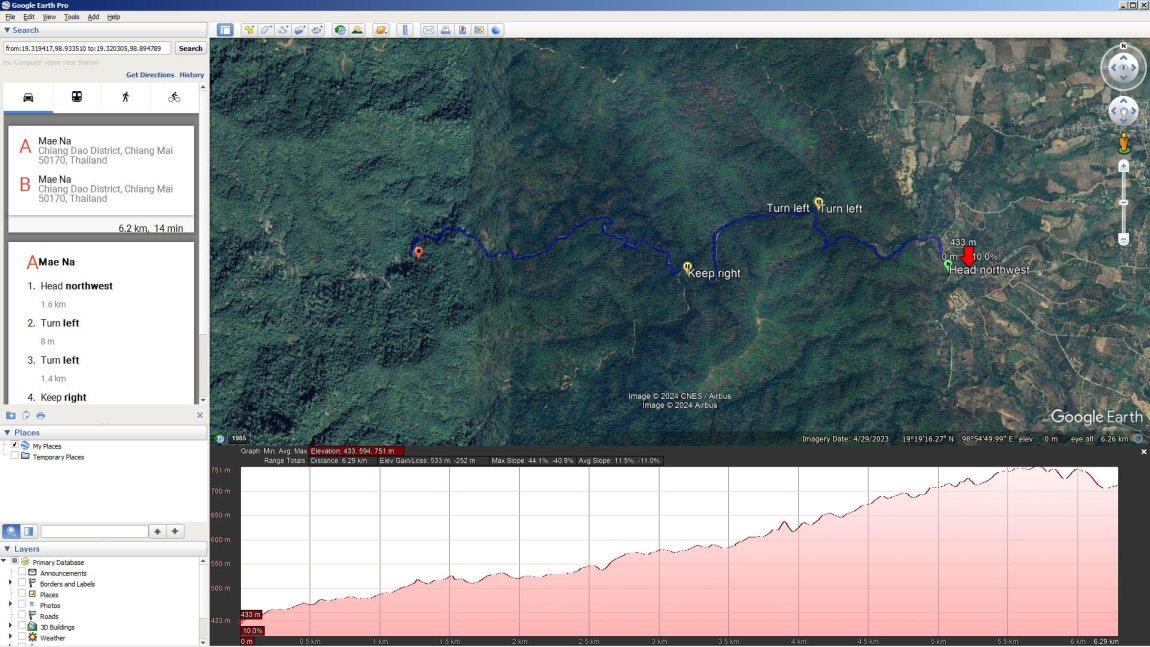The width and height of the screenshot is (1150, 647).
Task: Open route History link
Action: click(192, 74)
